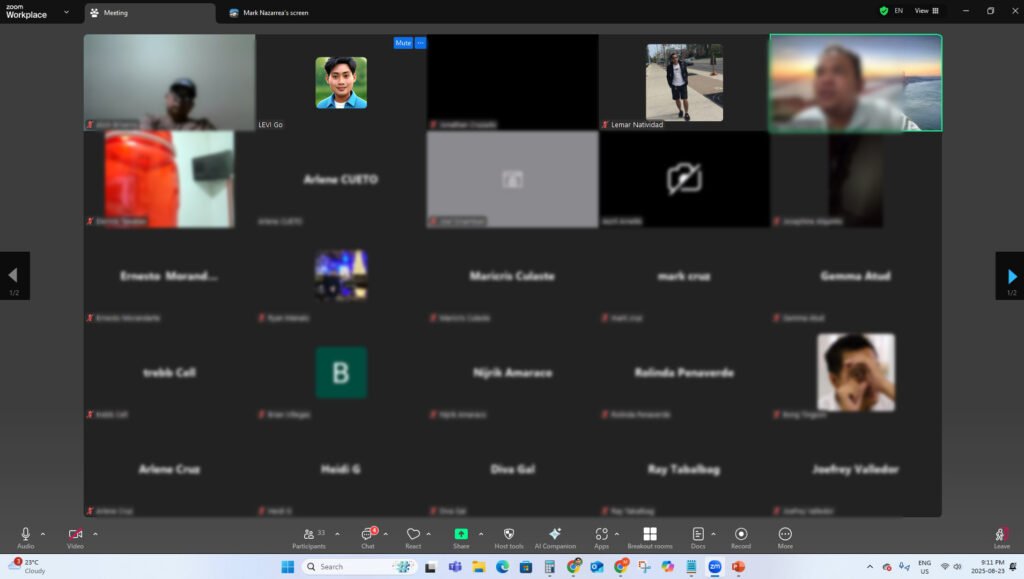This screenshot has height=579, width=1024.
Task: Open Breakout rooms
Action: [650, 535]
